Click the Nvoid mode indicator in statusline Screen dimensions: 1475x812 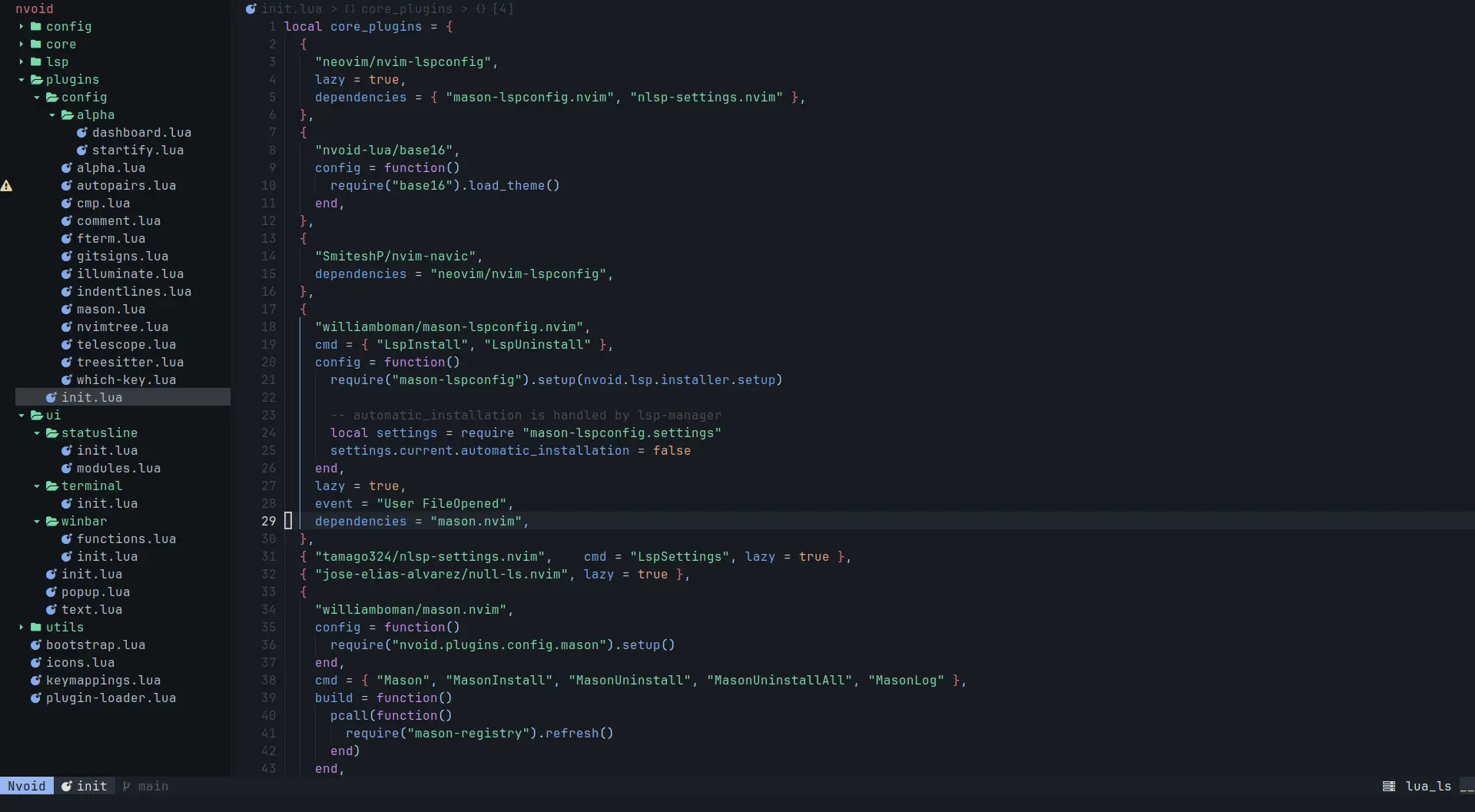coord(27,787)
